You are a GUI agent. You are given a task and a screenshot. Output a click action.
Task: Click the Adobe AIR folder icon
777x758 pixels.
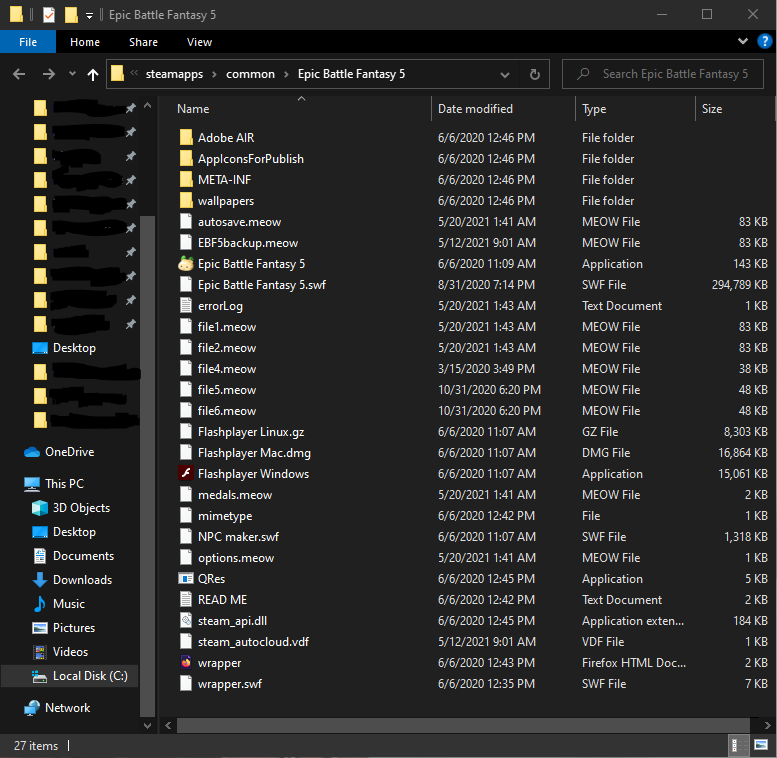185,138
